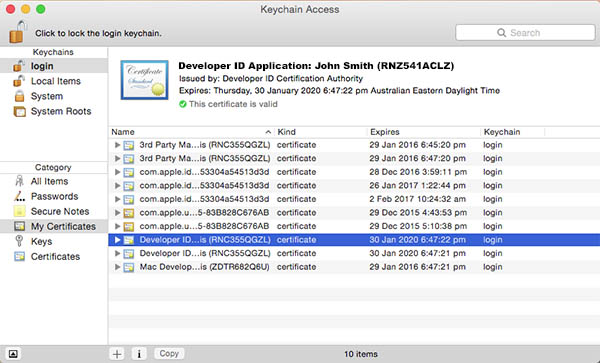Image resolution: width=600 pixels, height=363 pixels.
Task: Click the System Roots folder icon
Action: (20, 111)
